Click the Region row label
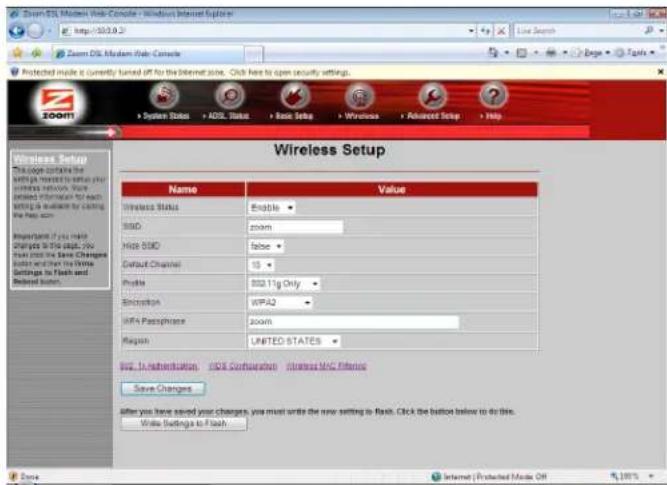 click(x=136, y=340)
